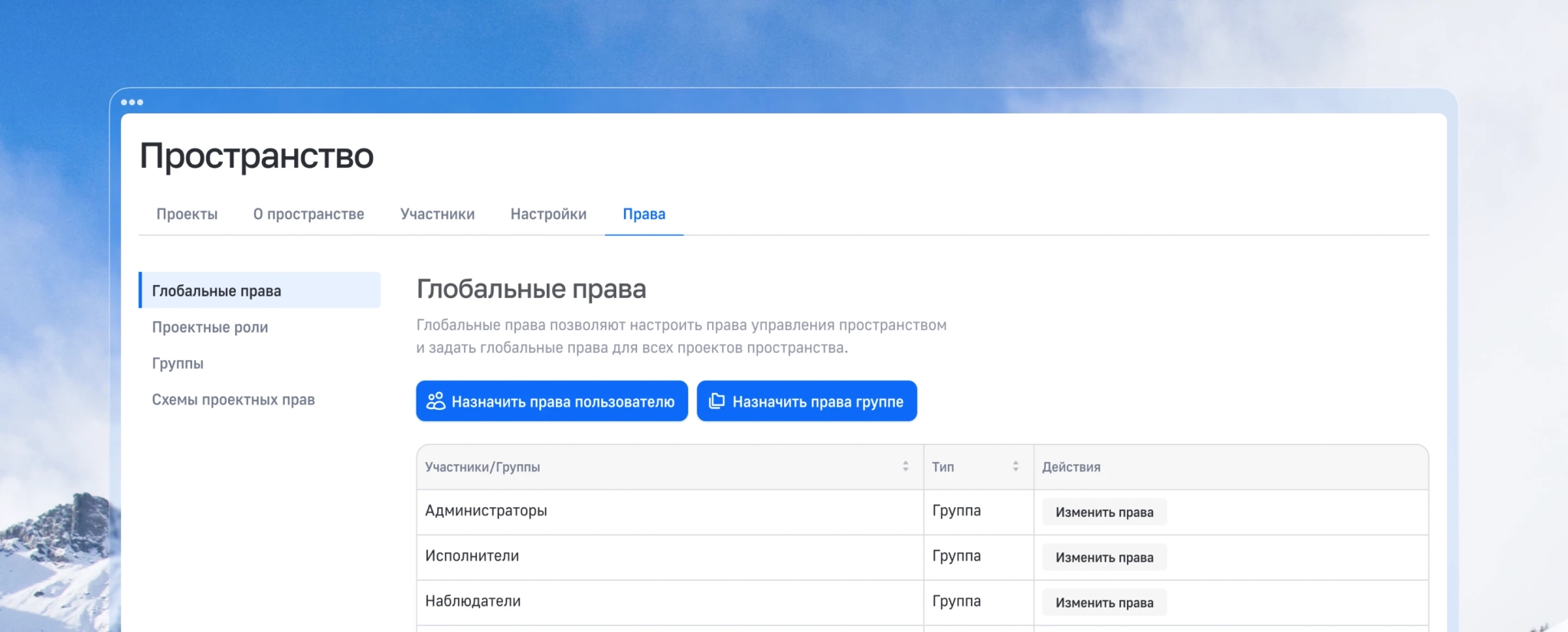Open Проектные роли in the sidebar
Viewport: 1568px width, 632px height.
pyautogui.click(x=210, y=327)
